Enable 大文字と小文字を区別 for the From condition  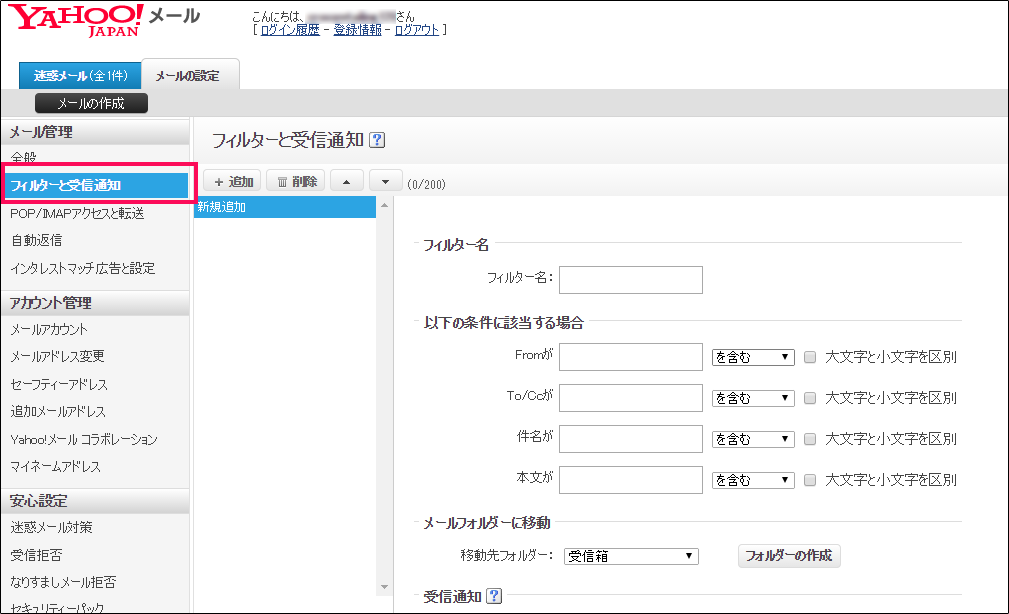tap(810, 357)
